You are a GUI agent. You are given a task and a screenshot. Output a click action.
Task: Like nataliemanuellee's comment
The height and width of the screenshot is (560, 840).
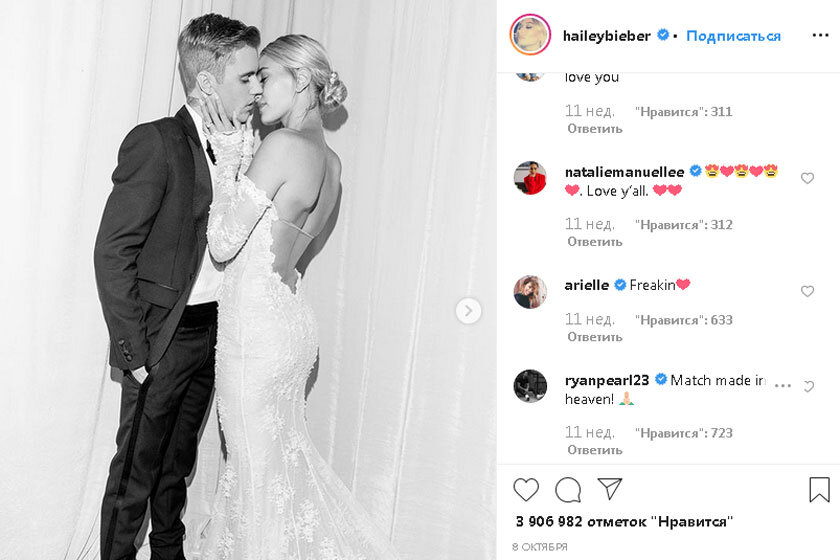coord(807,178)
